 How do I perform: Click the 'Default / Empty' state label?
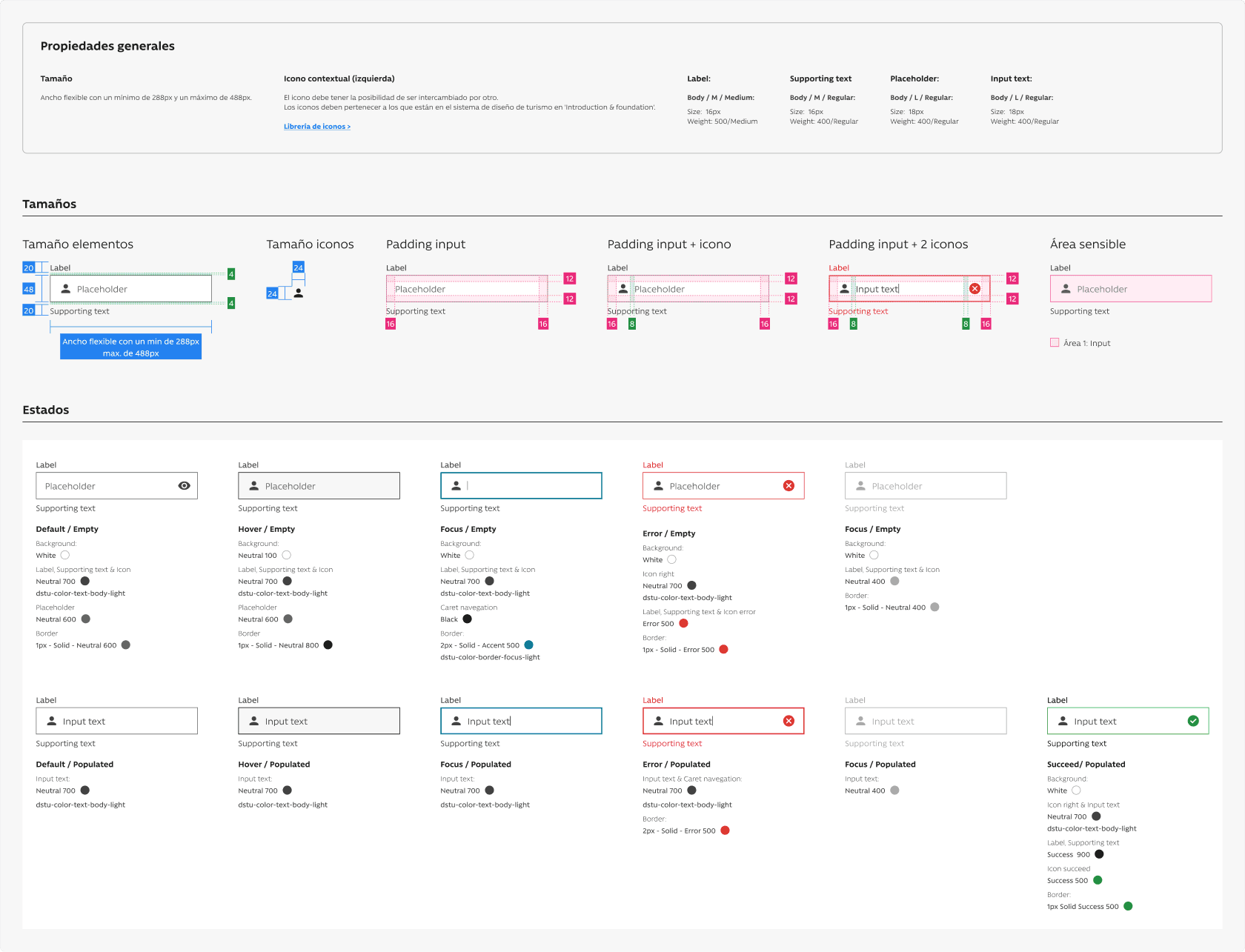click(67, 529)
